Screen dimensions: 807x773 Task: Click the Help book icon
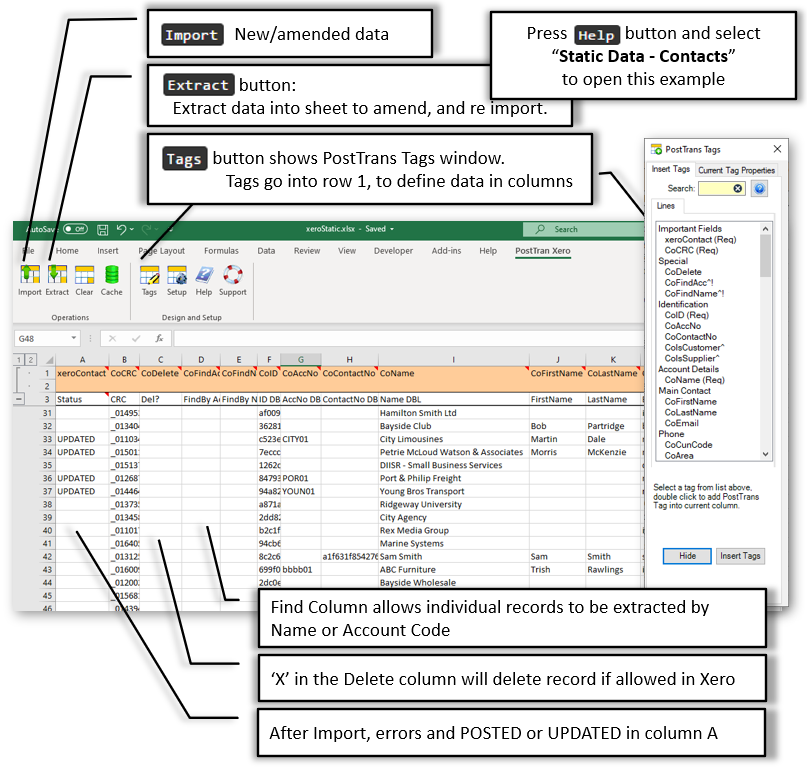coord(204,275)
